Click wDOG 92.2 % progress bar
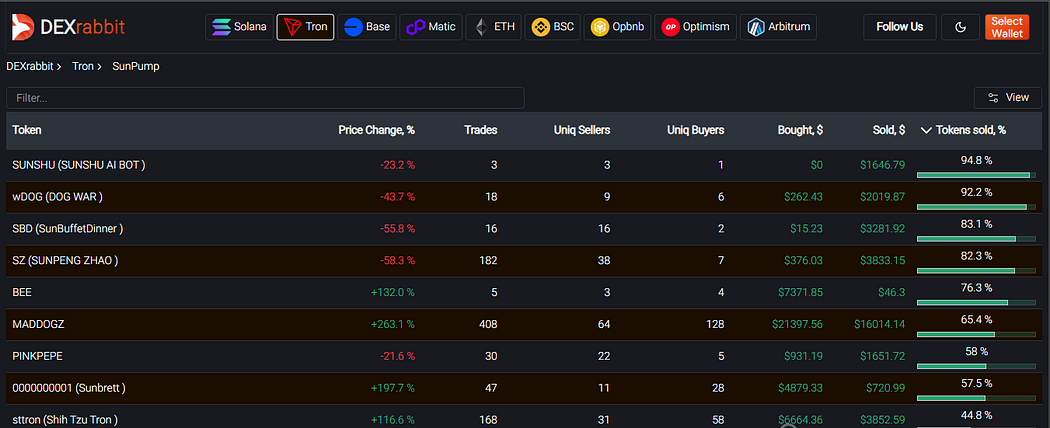Screen dimensions: 1050x428 tap(976, 207)
